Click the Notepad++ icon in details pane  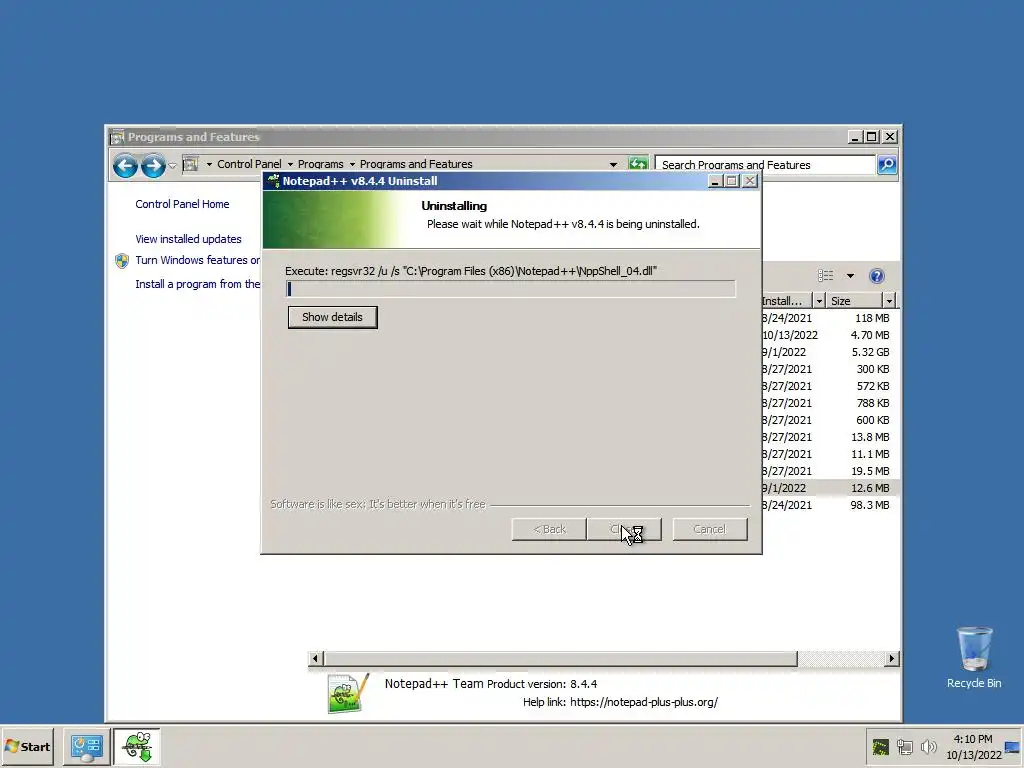pyautogui.click(x=347, y=693)
